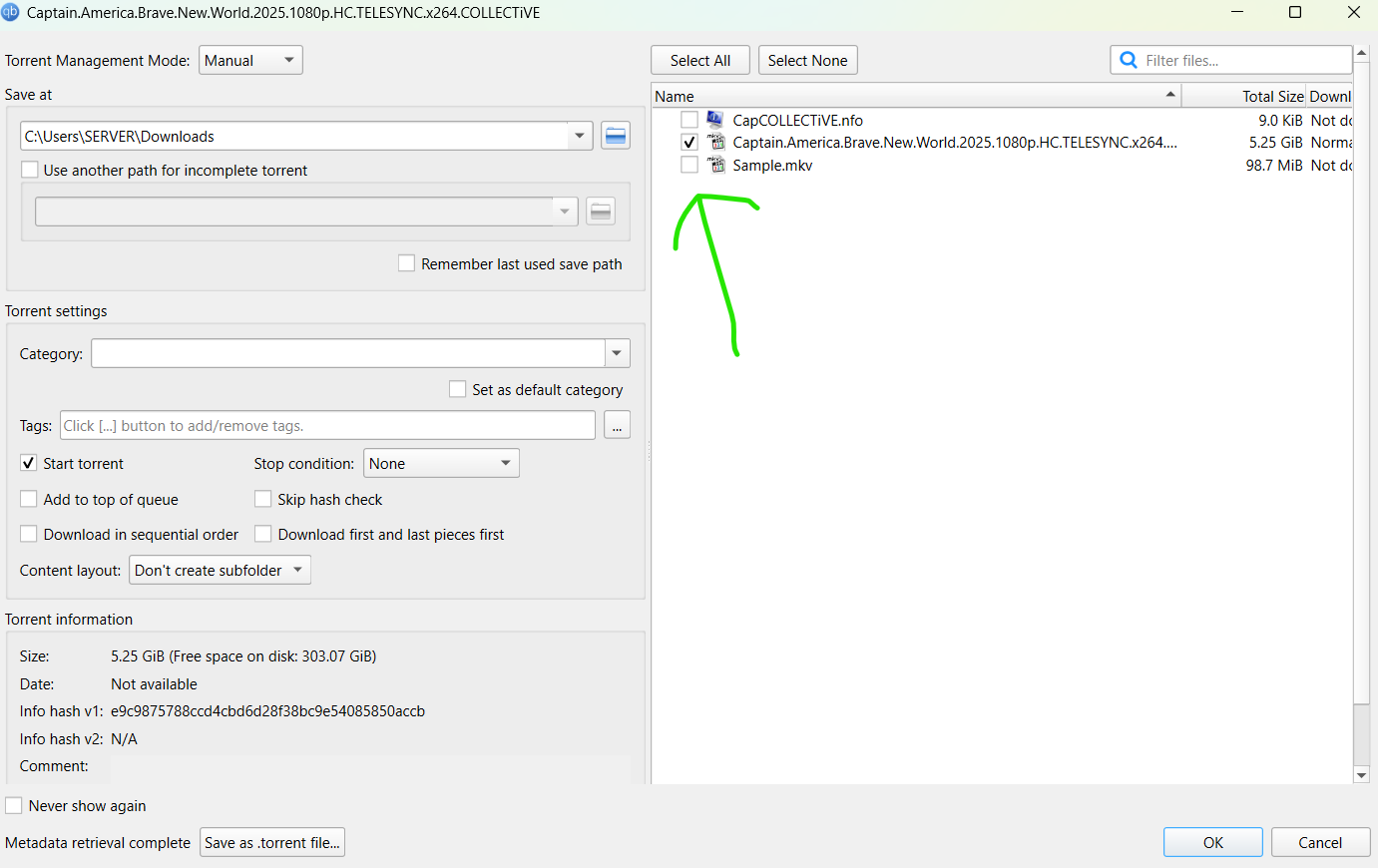The height and width of the screenshot is (868, 1378).
Task: Click the Comment field area
Action: 369,766
